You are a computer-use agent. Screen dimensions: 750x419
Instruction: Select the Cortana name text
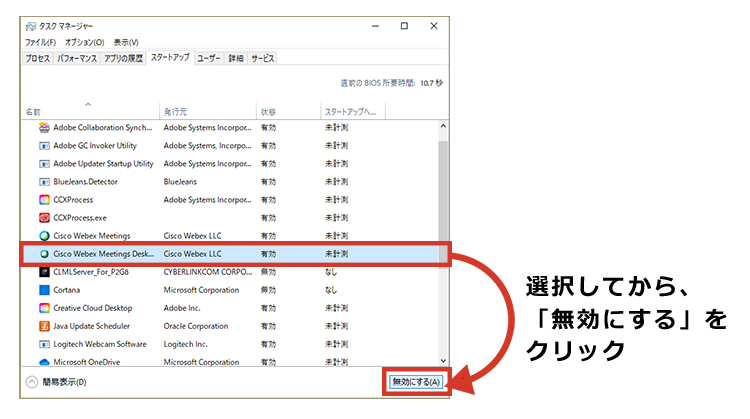[66, 290]
